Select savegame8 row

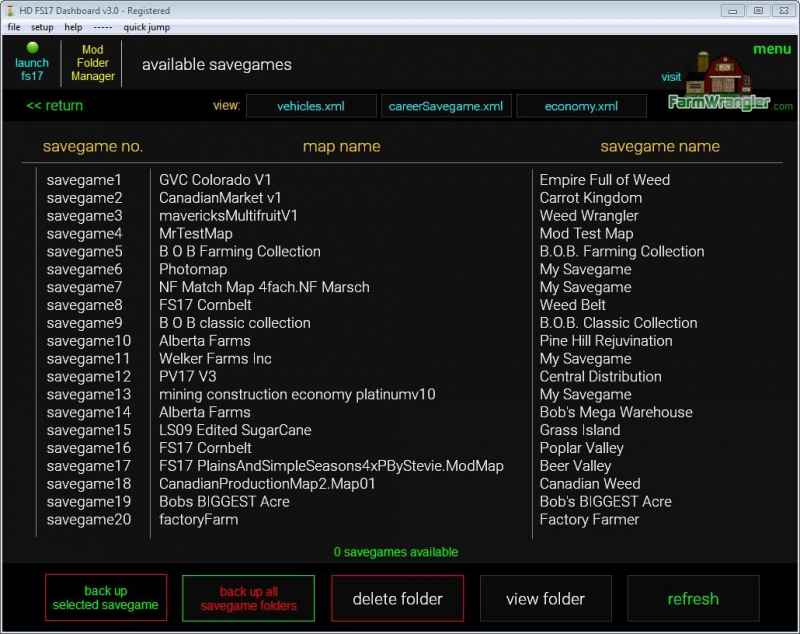(x=84, y=305)
